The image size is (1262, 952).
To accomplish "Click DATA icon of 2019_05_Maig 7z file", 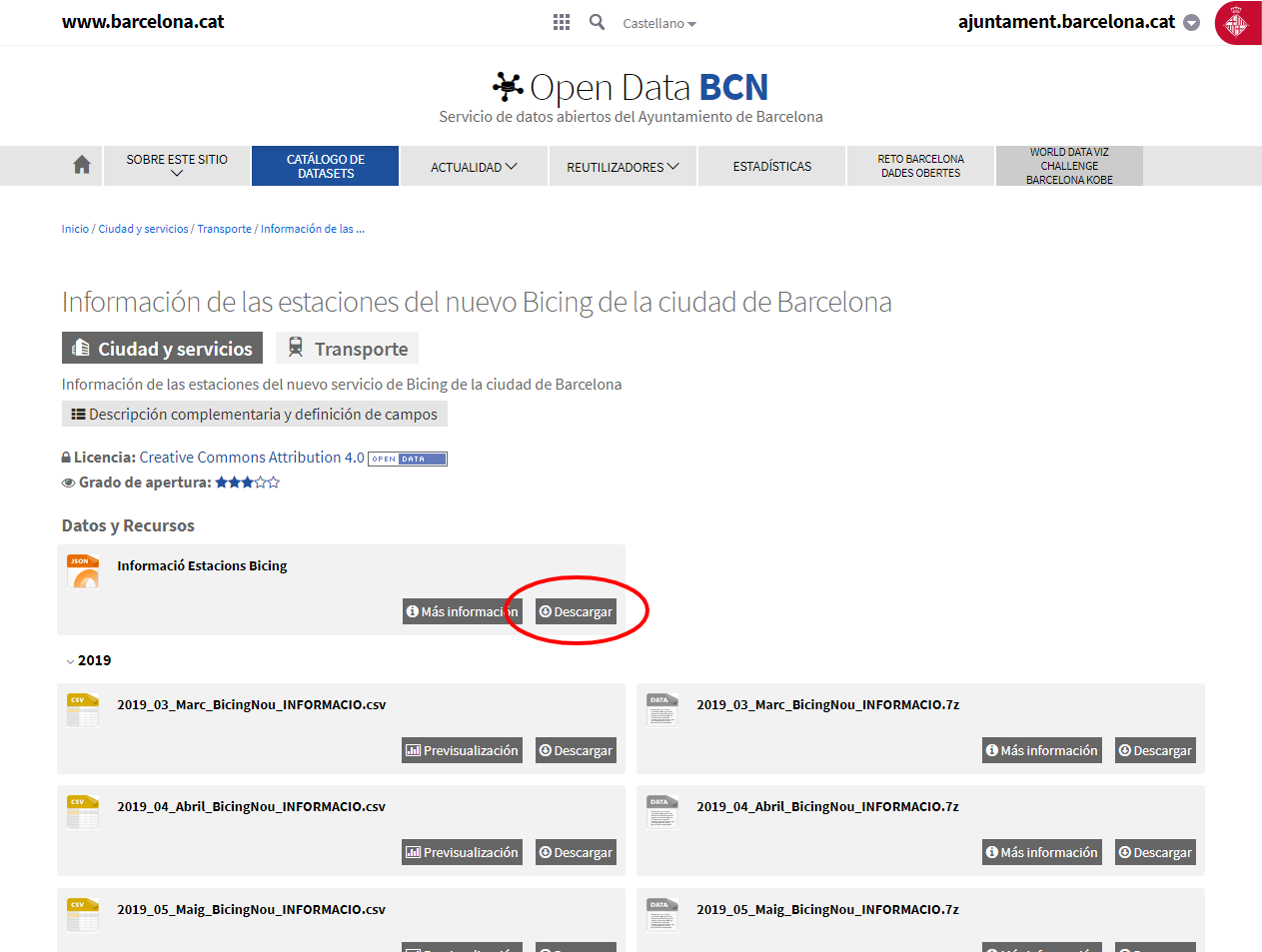I will (662, 915).
